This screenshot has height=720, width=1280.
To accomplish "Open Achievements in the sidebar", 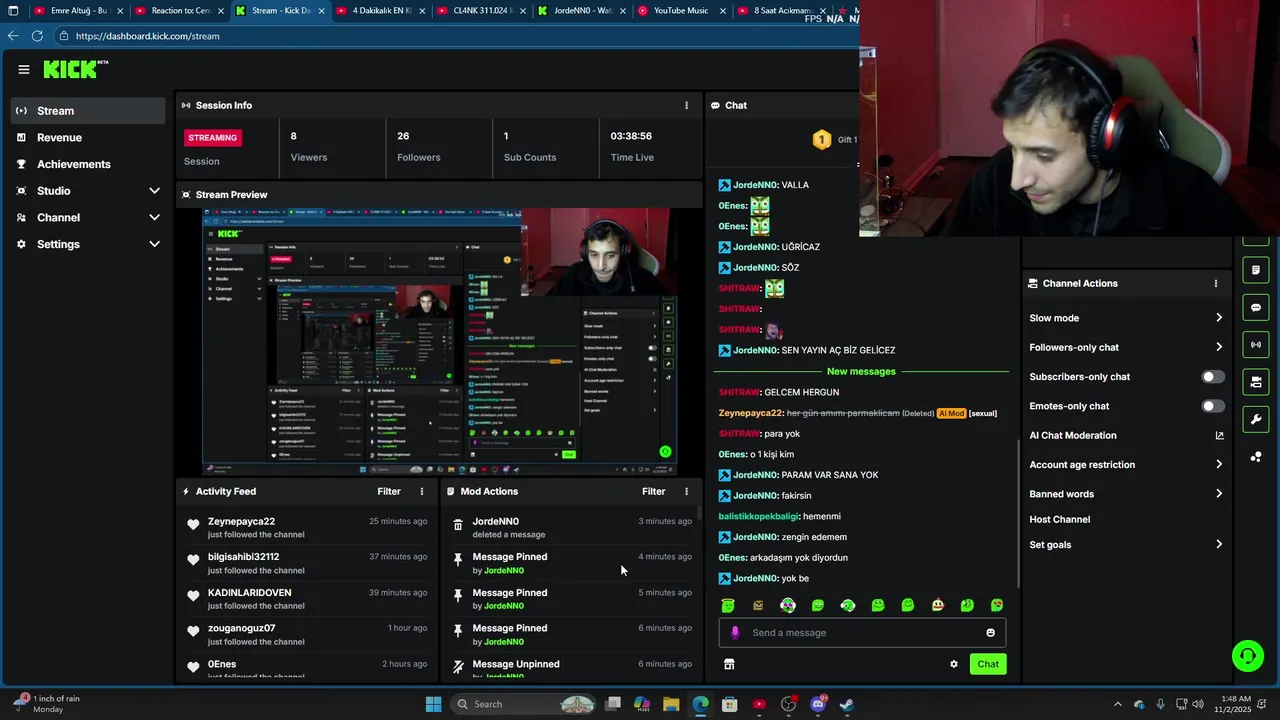I will (x=88, y=164).
